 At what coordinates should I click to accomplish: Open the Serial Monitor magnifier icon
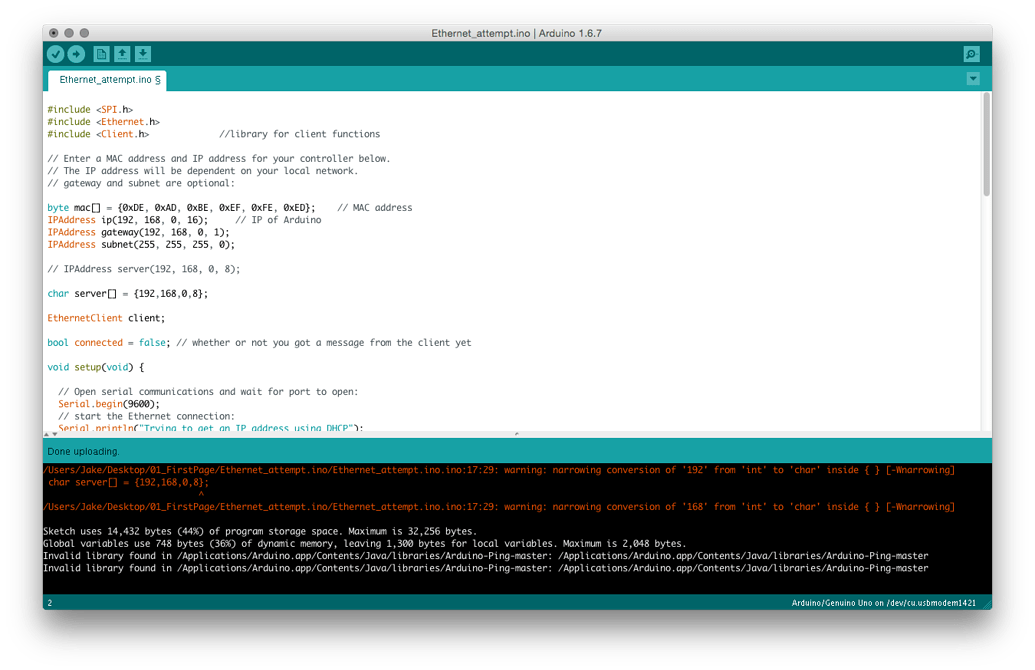(971, 54)
